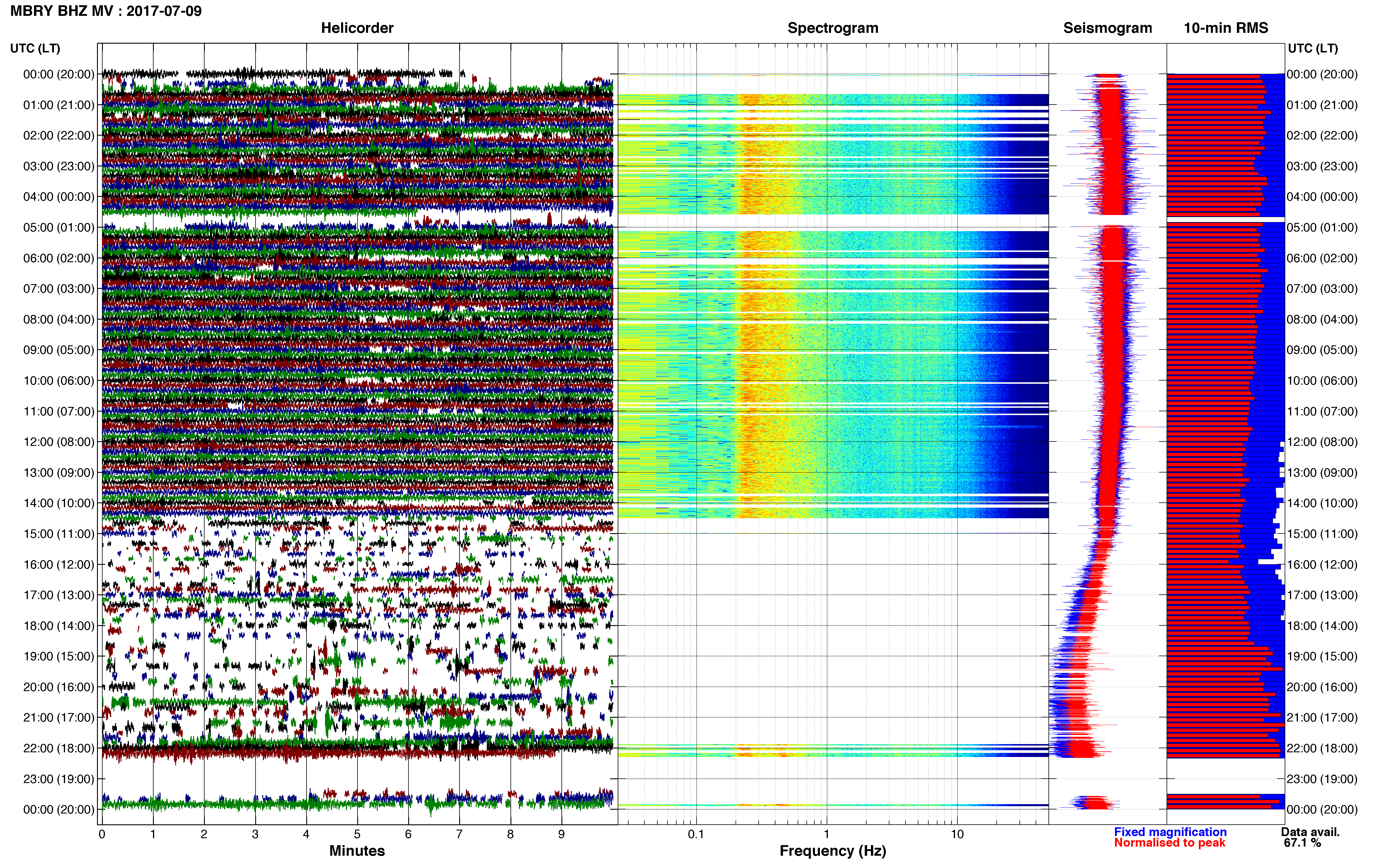Select tick '6' on the Minutes axis
This screenshot has height=868, width=1389.
point(408,835)
